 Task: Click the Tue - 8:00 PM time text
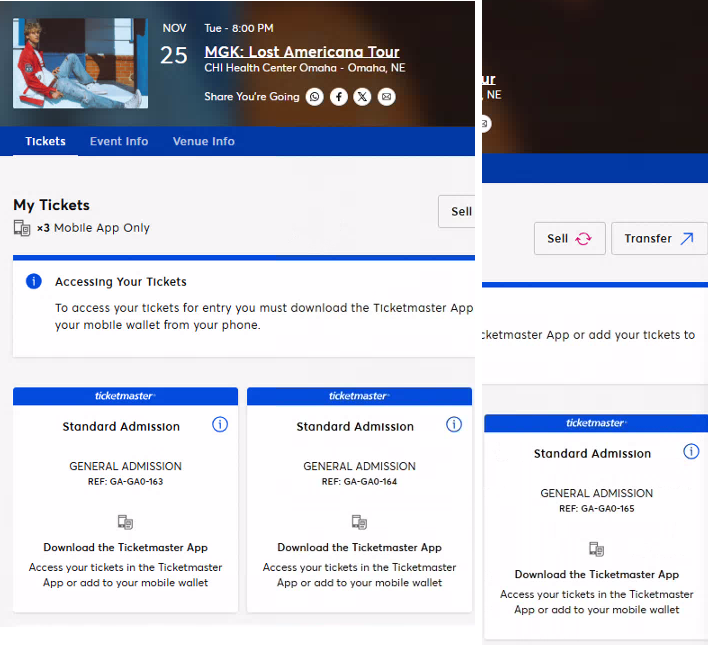[239, 28]
